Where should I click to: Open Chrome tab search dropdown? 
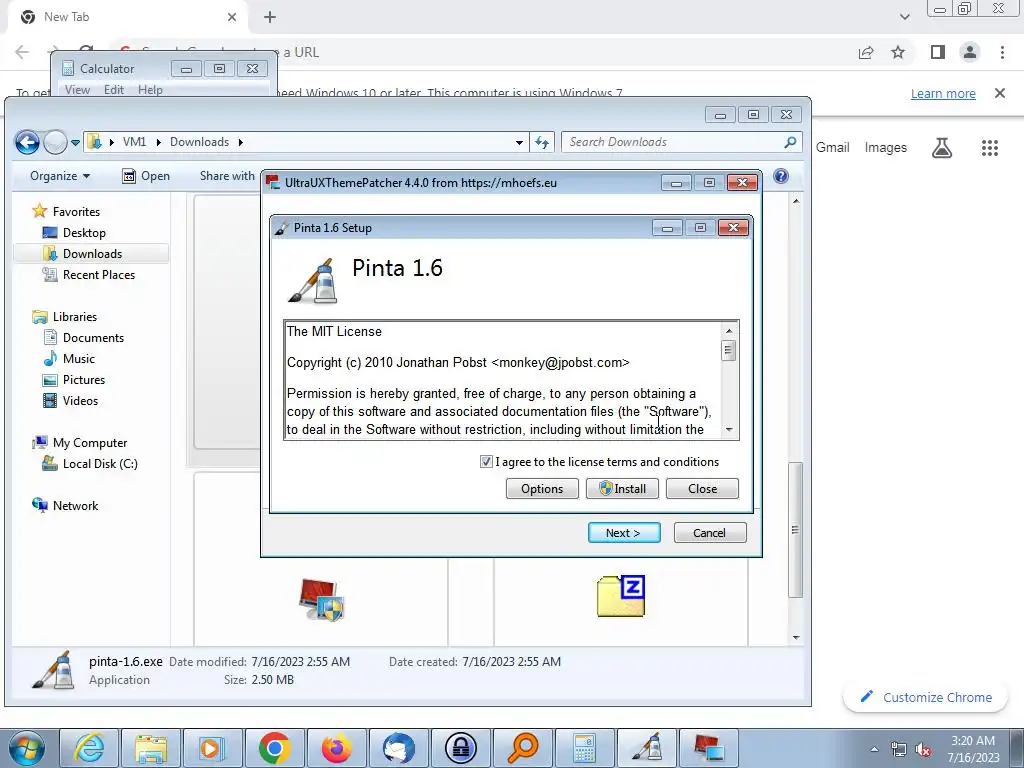tap(904, 17)
